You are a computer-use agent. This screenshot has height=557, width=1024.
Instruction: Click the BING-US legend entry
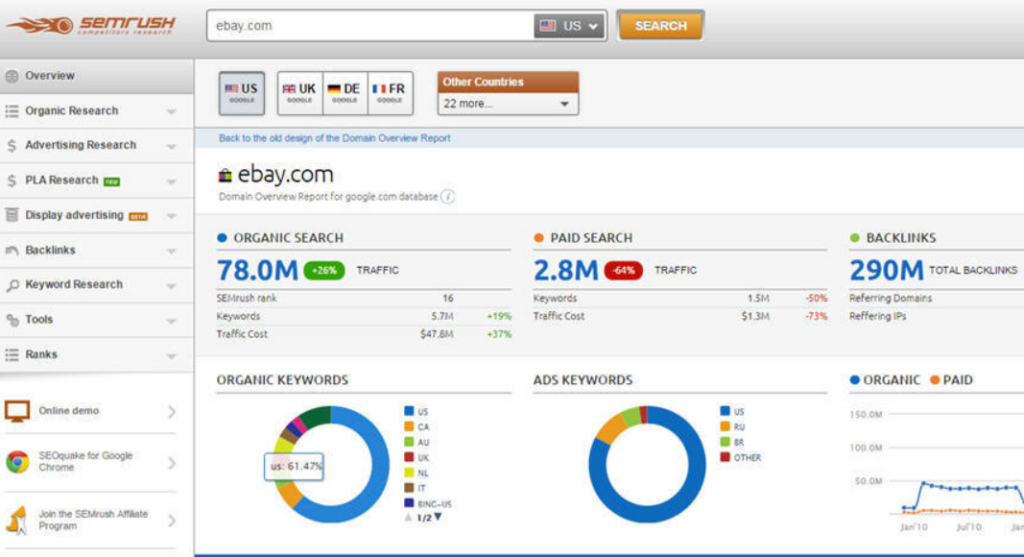pos(428,504)
